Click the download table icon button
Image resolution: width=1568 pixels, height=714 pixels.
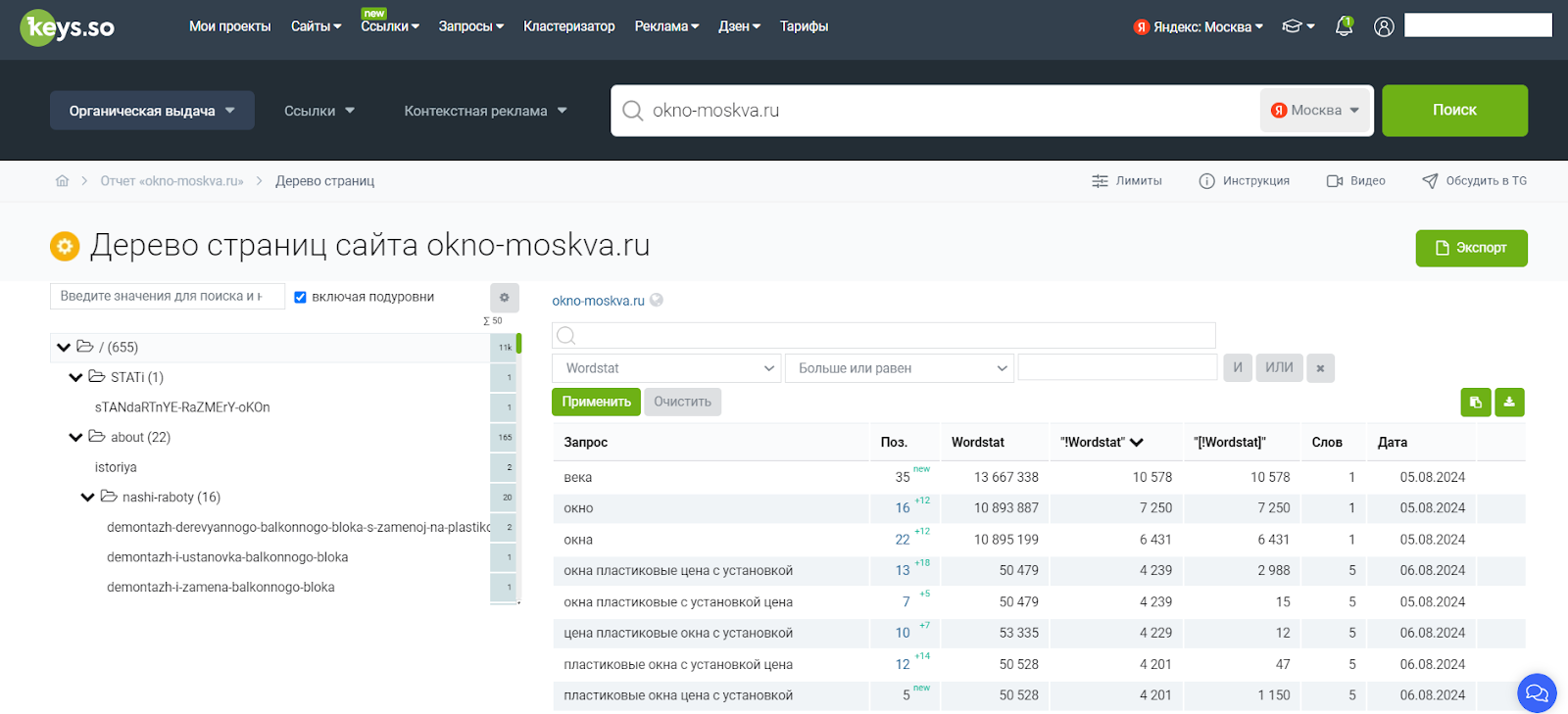1509,402
